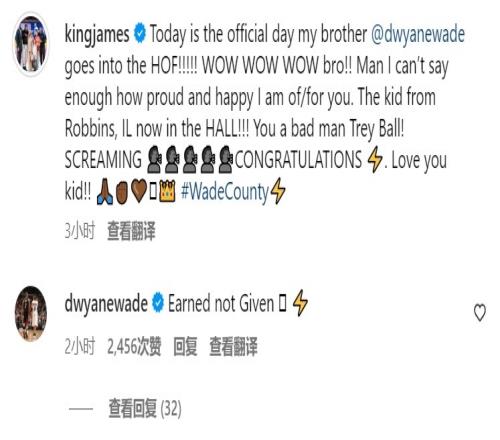Open the @dwyanewade mention link
This screenshot has width=500, height=440.
(x=418, y=34)
